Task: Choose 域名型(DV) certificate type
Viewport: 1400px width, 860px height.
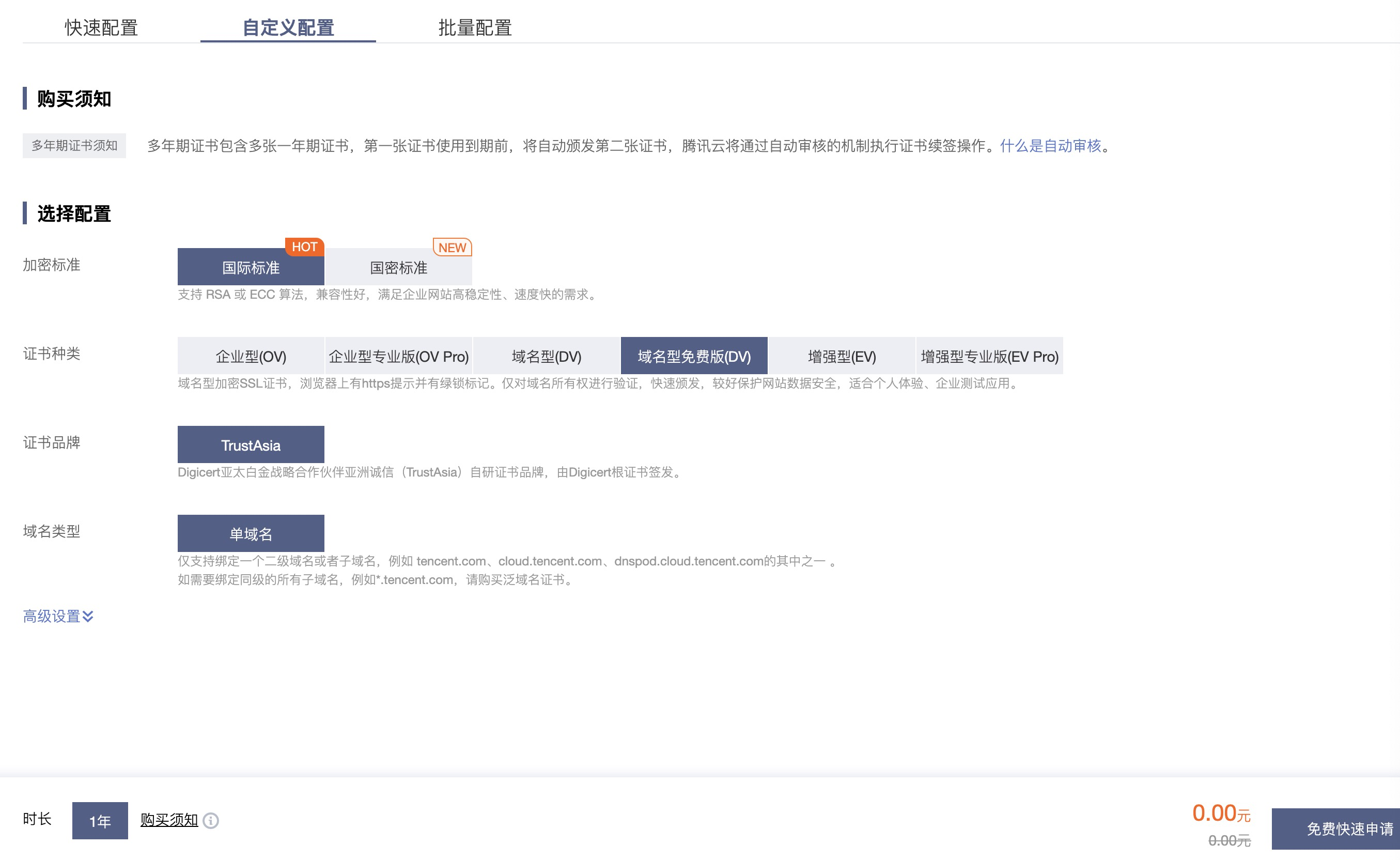Action: pyautogui.click(x=546, y=357)
